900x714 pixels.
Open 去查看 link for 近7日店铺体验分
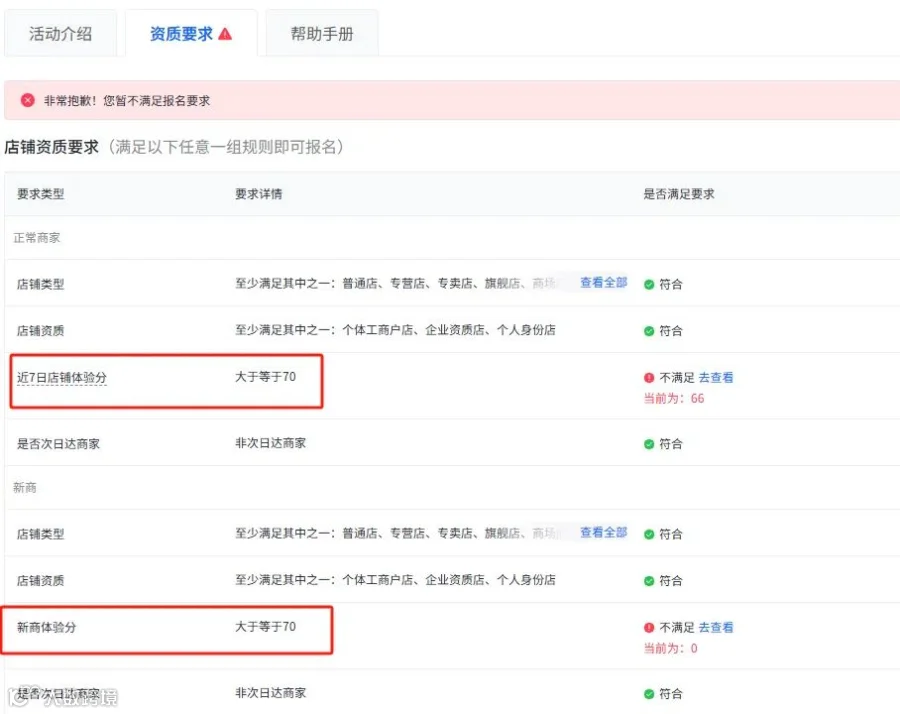click(x=716, y=377)
